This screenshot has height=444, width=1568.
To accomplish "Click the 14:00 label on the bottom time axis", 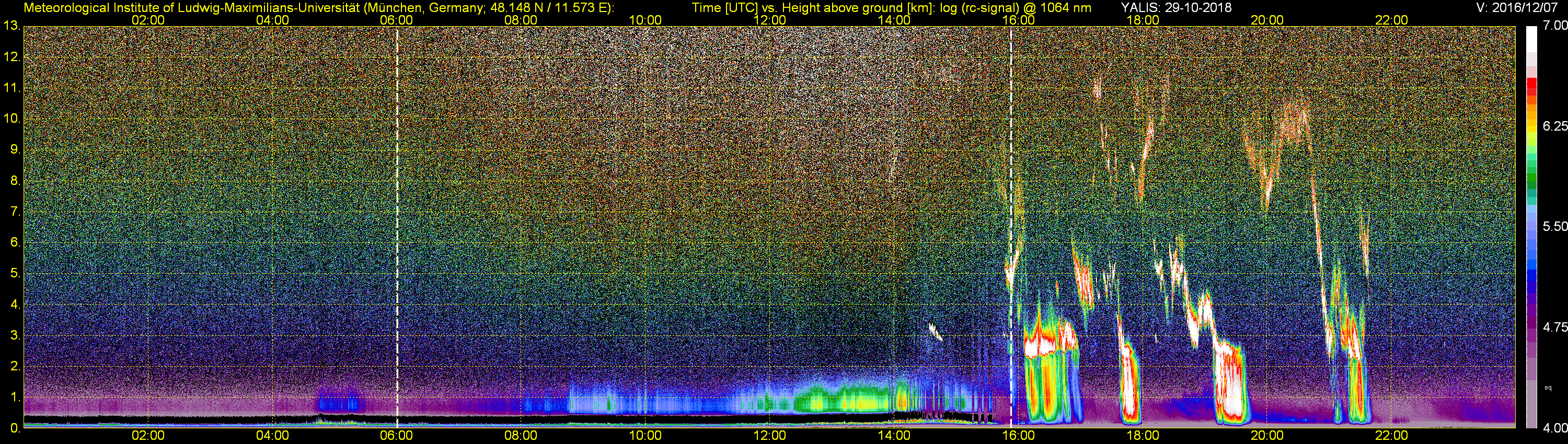I will [x=894, y=436].
